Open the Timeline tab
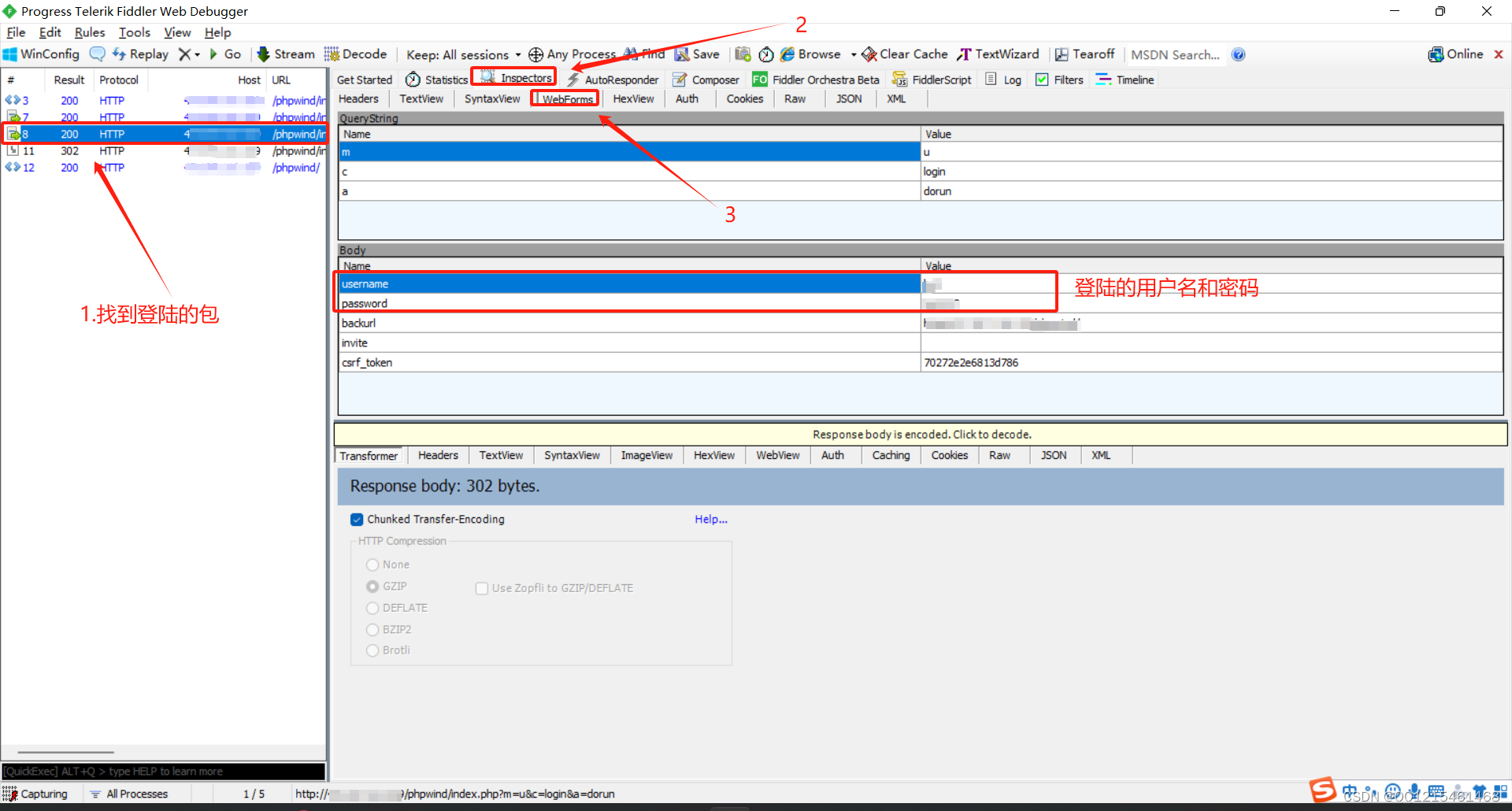This screenshot has width=1512, height=811. (1125, 80)
